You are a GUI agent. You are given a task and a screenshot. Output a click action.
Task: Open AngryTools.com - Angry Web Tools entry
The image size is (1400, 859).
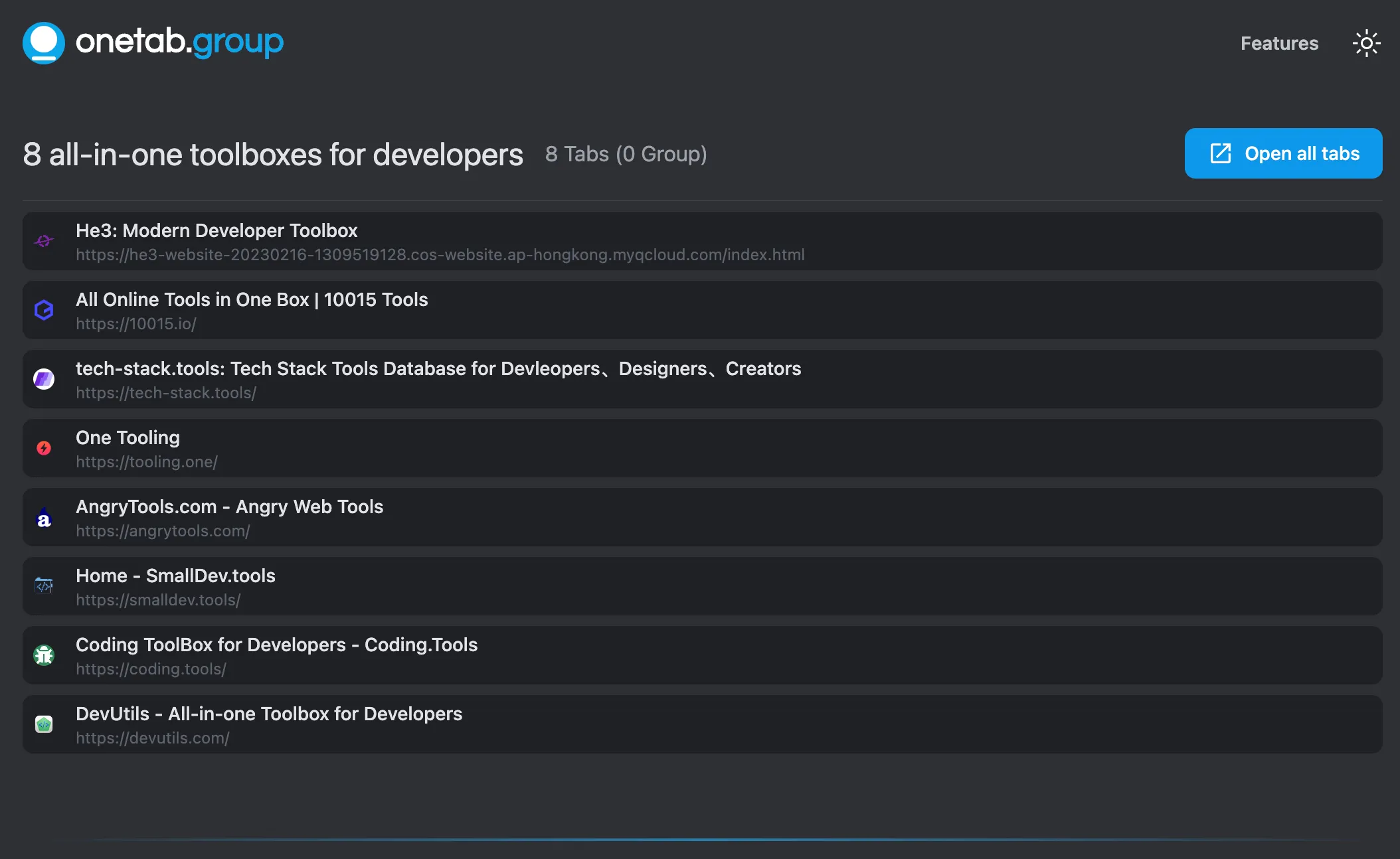coord(229,507)
